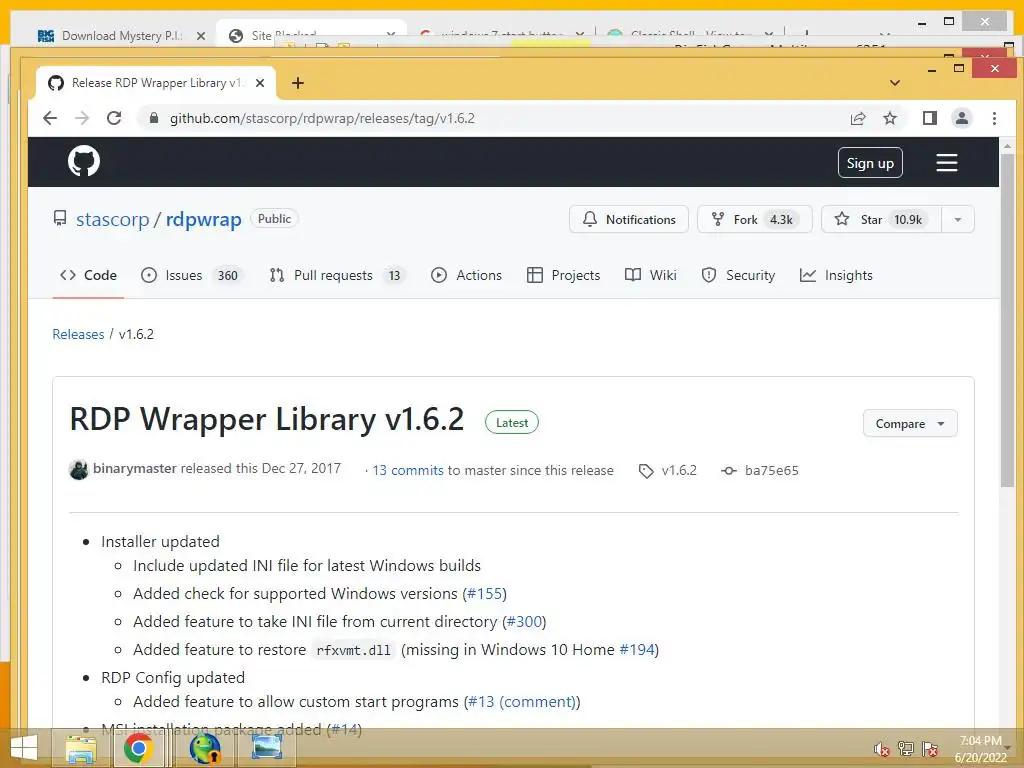The height and width of the screenshot is (768, 1024).
Task: Click the muted volume tray icon
Action: (x=882, y=749)
